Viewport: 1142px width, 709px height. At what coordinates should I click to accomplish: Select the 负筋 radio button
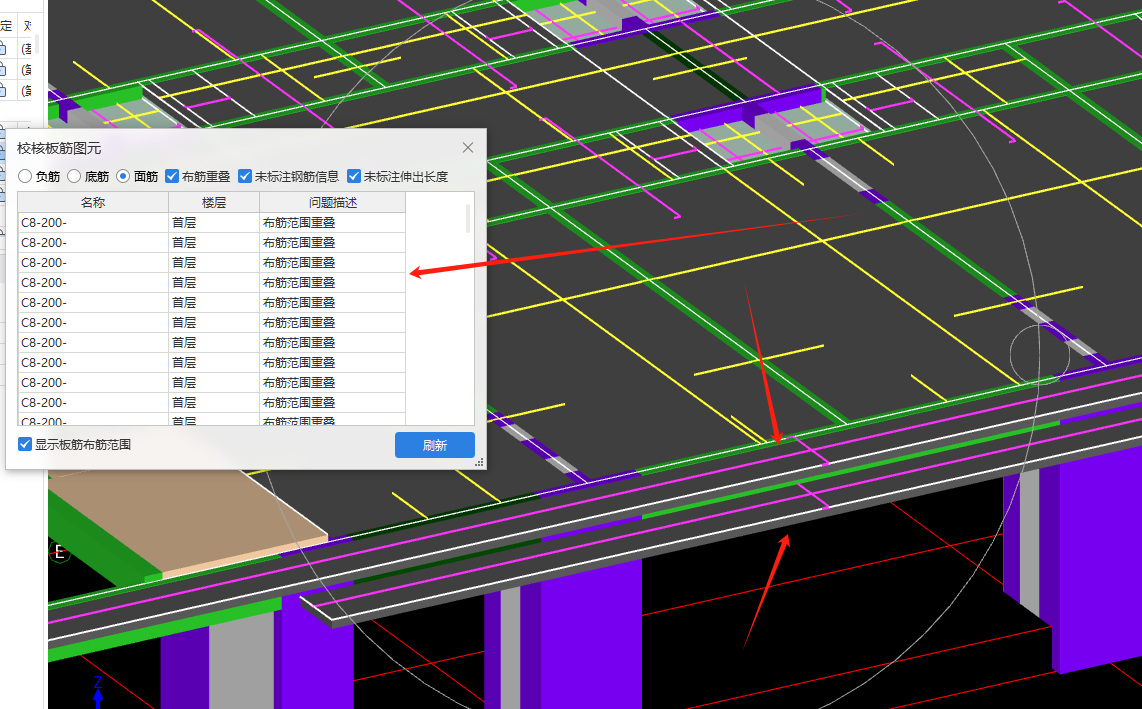pos(25,176)
